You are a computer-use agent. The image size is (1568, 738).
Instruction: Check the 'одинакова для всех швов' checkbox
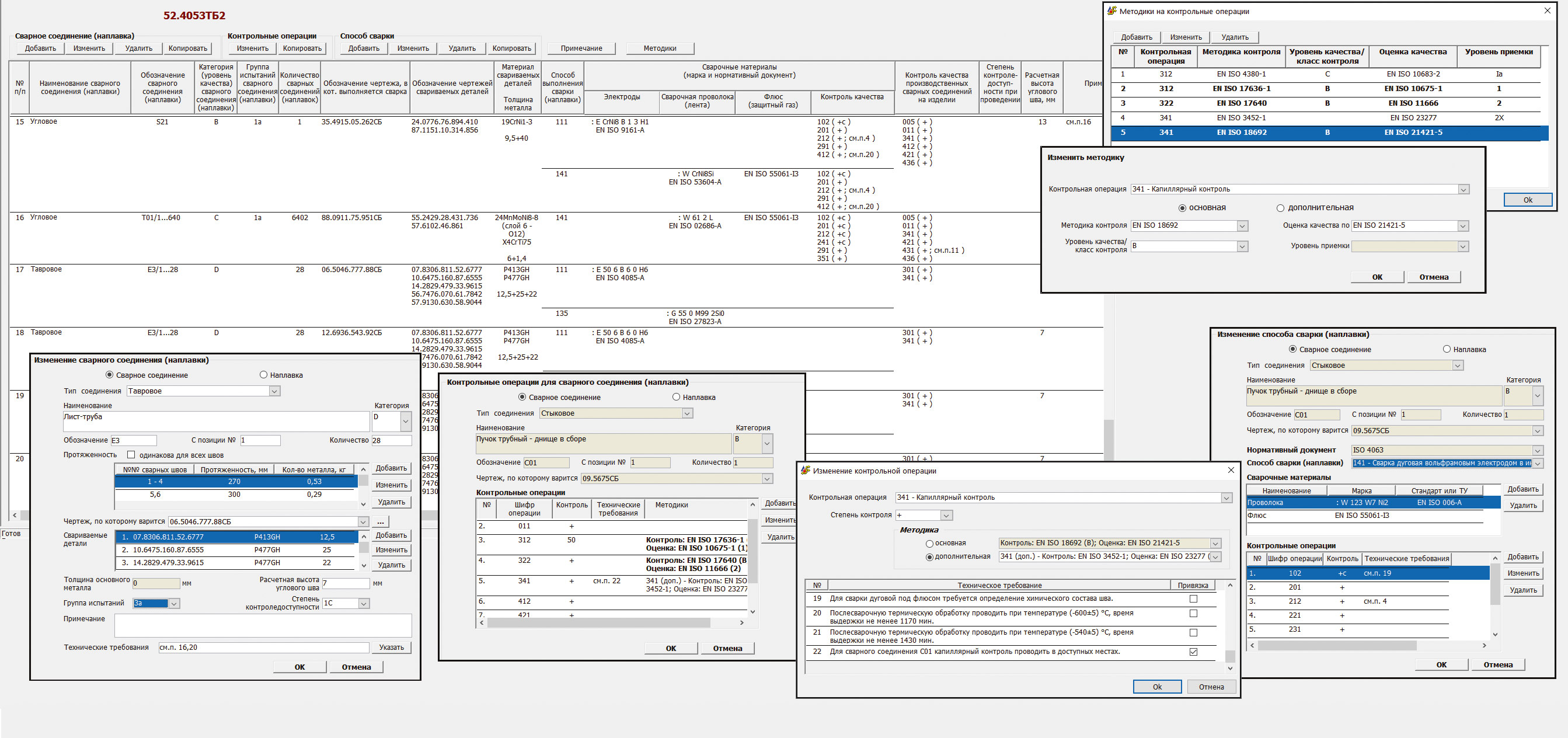pos(131,455)
